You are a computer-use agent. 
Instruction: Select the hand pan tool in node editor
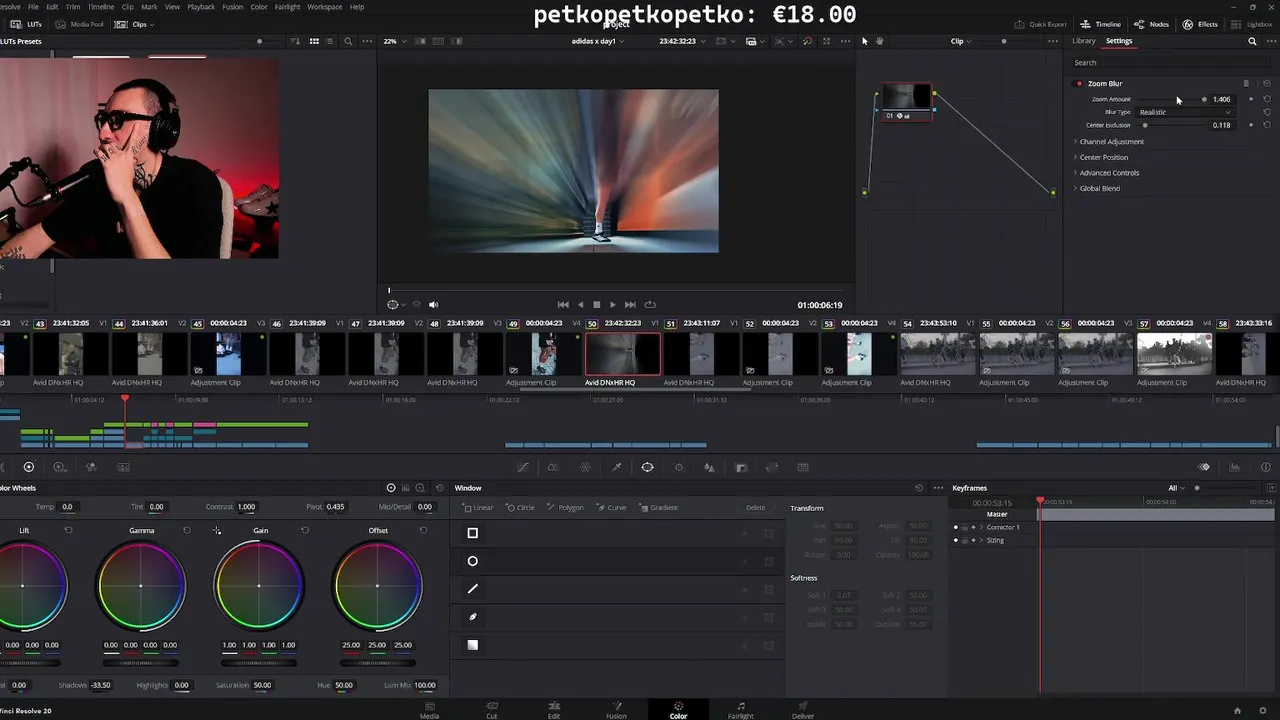point(879,41)
